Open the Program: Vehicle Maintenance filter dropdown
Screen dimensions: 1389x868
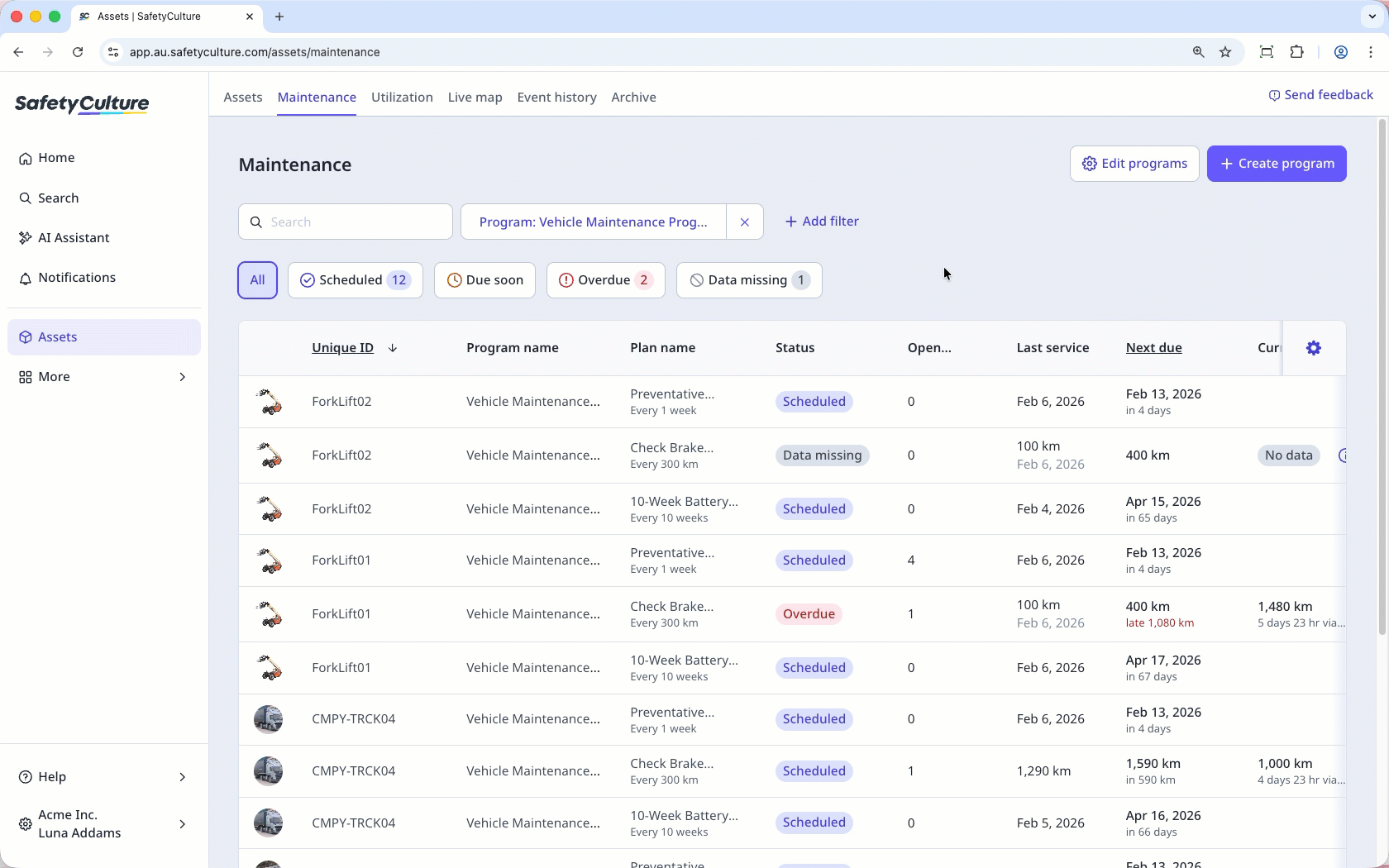pos(594,222)
